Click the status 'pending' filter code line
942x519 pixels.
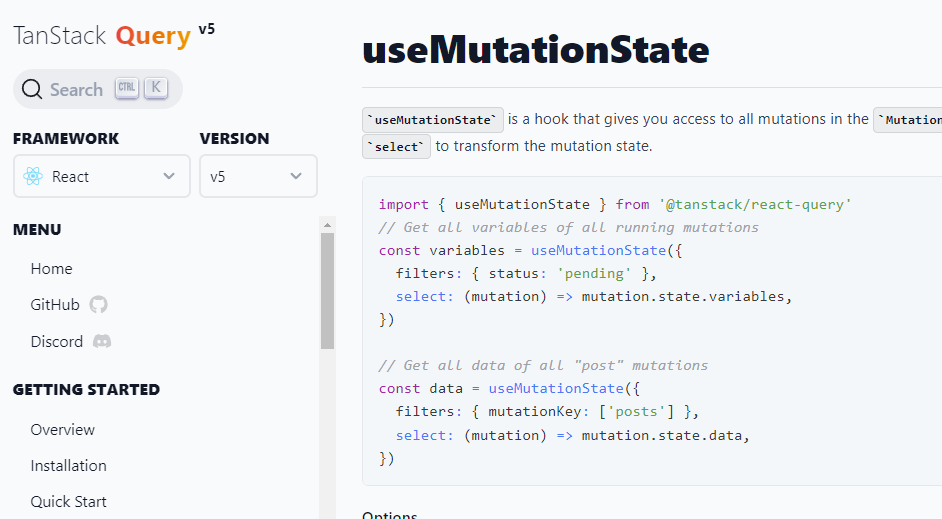click(x=526, y=273)
